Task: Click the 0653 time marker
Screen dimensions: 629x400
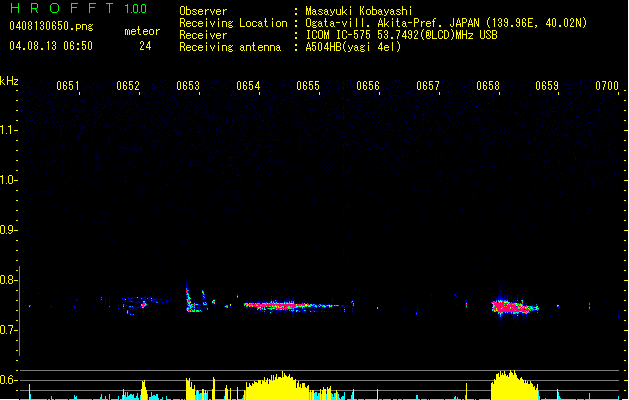Action: point(188,86)
